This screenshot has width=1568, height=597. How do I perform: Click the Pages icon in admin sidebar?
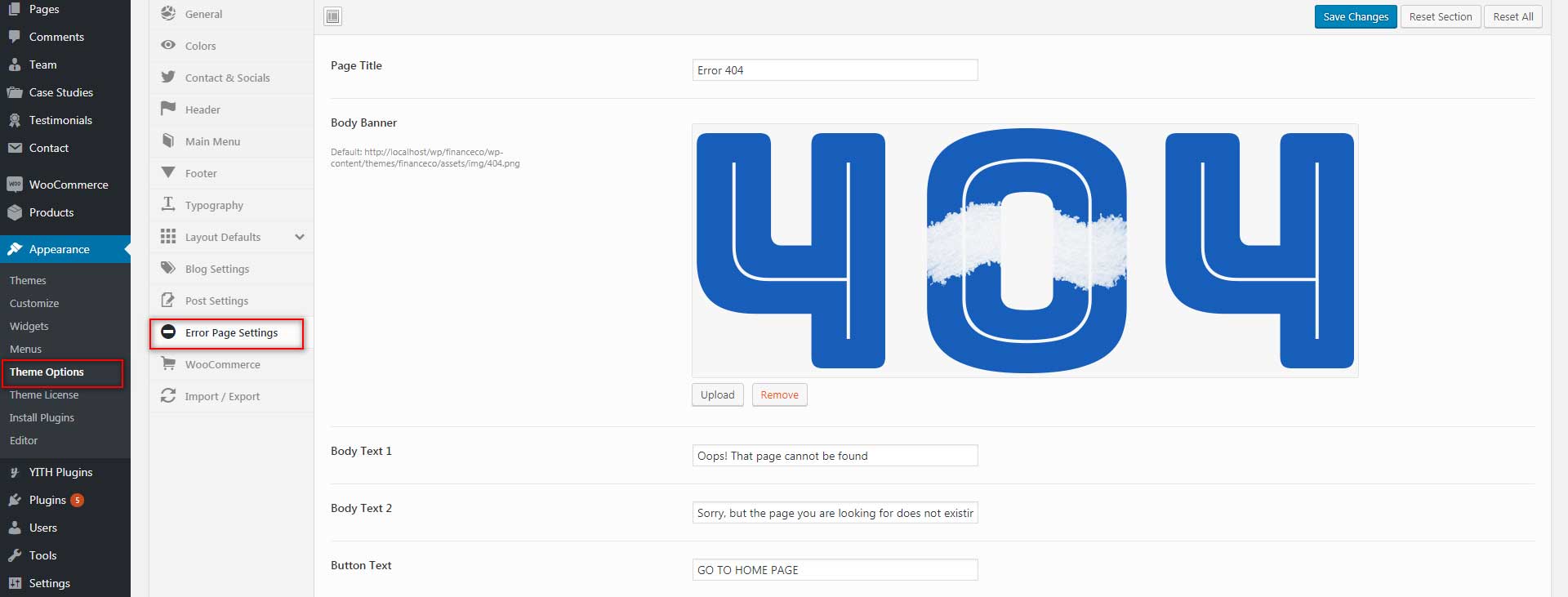(15, 9)
